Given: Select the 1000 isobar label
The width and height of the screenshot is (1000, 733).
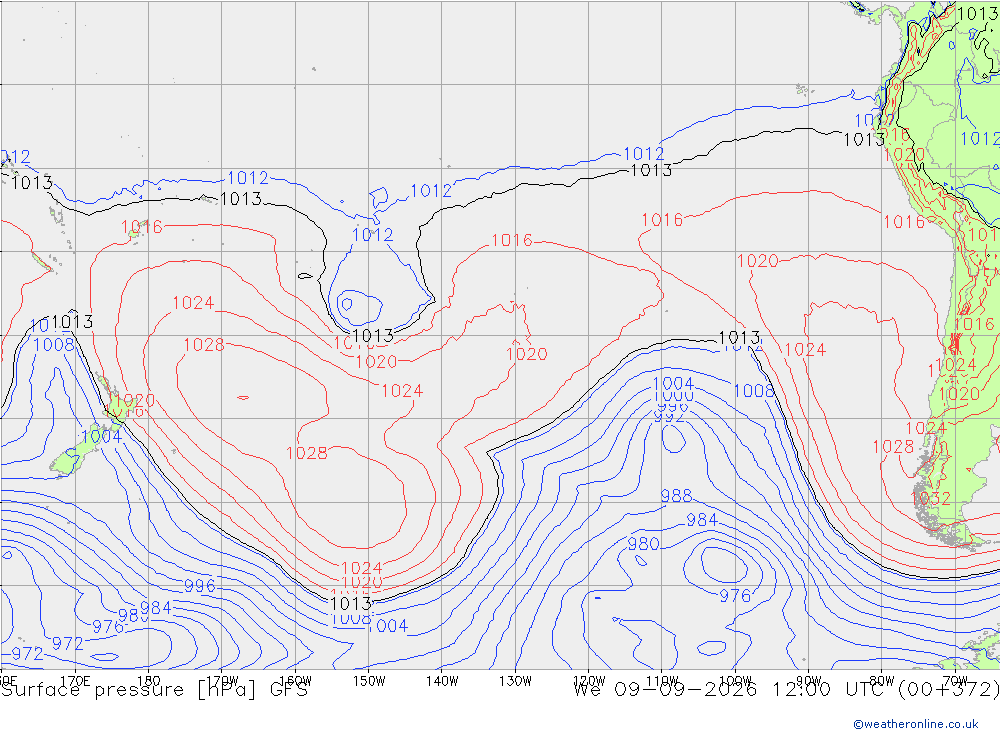Looking at the screenshot, I should (673, 396).
